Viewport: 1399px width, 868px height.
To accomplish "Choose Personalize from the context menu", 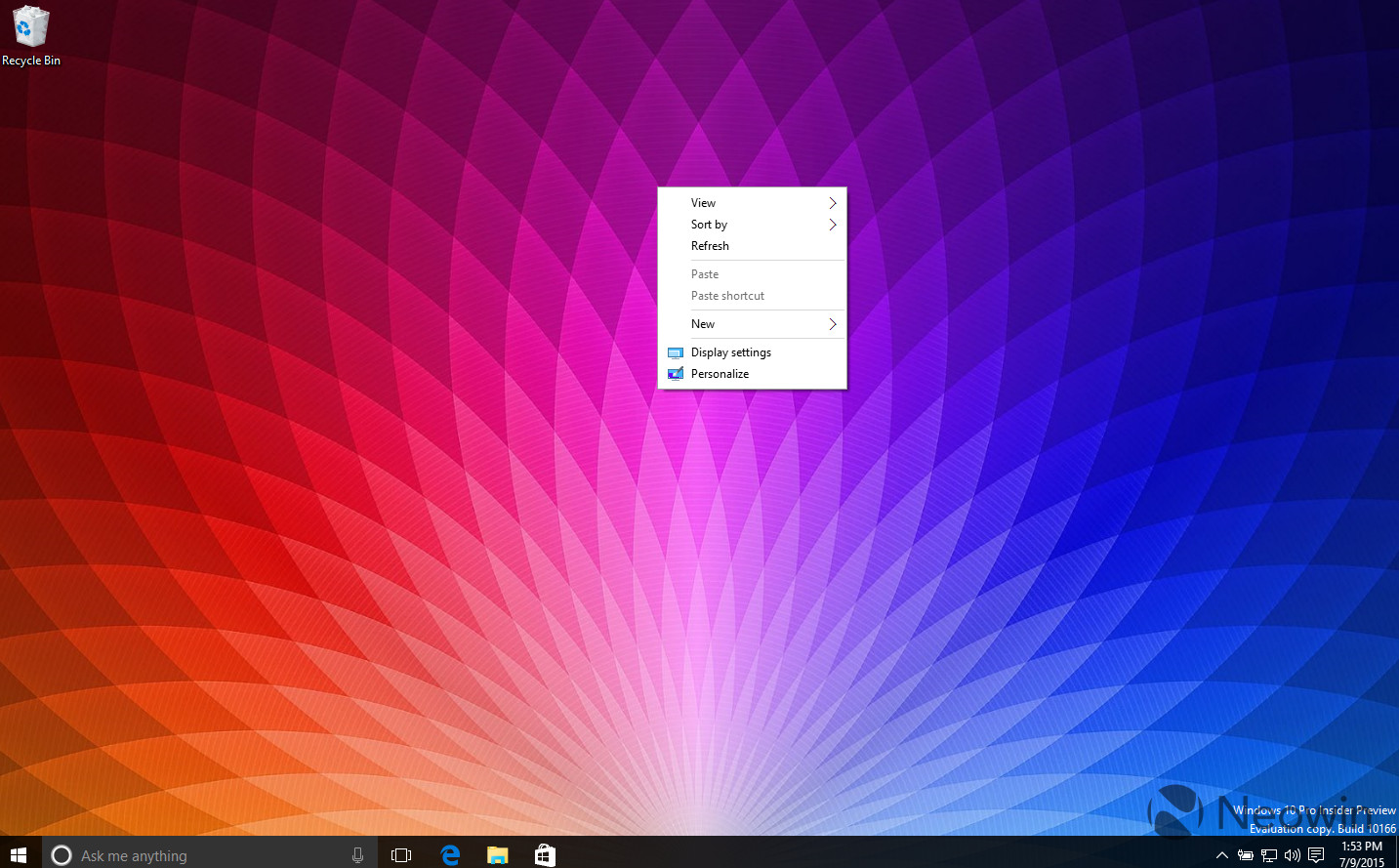I will point(753,374).
